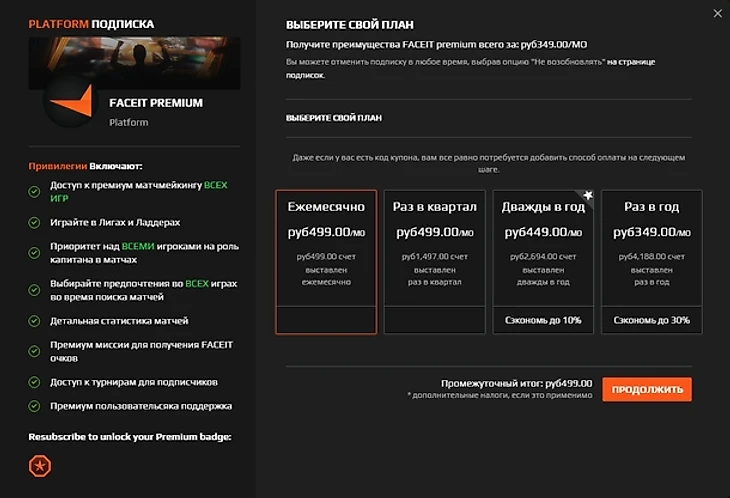This screenshot has width=730, height=498.
Task: Click checkmark beside Премиум миссии
Action: (x=34, y=351)
